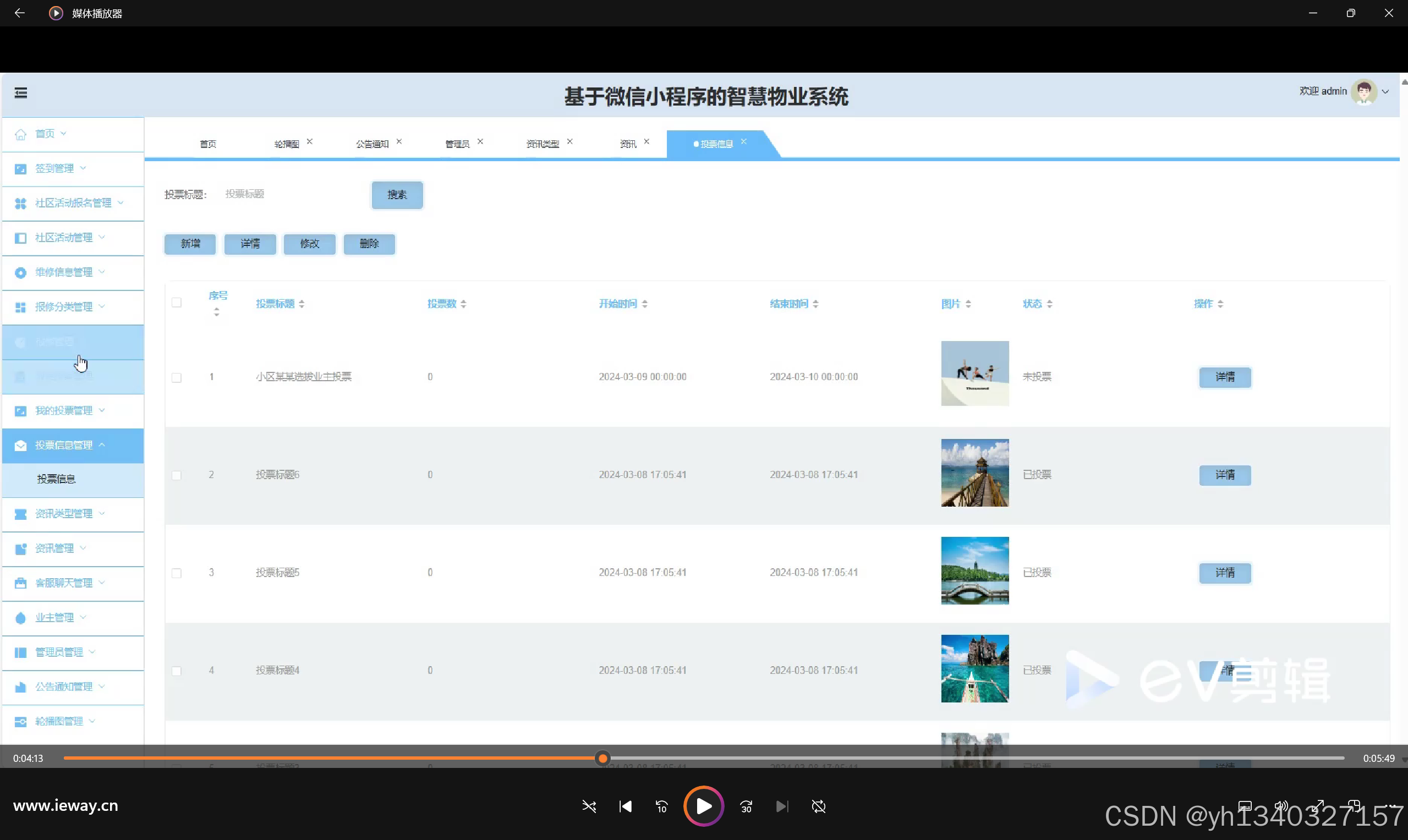
Task: Switch to the 公告通知 tab
Action: [372, 144]
